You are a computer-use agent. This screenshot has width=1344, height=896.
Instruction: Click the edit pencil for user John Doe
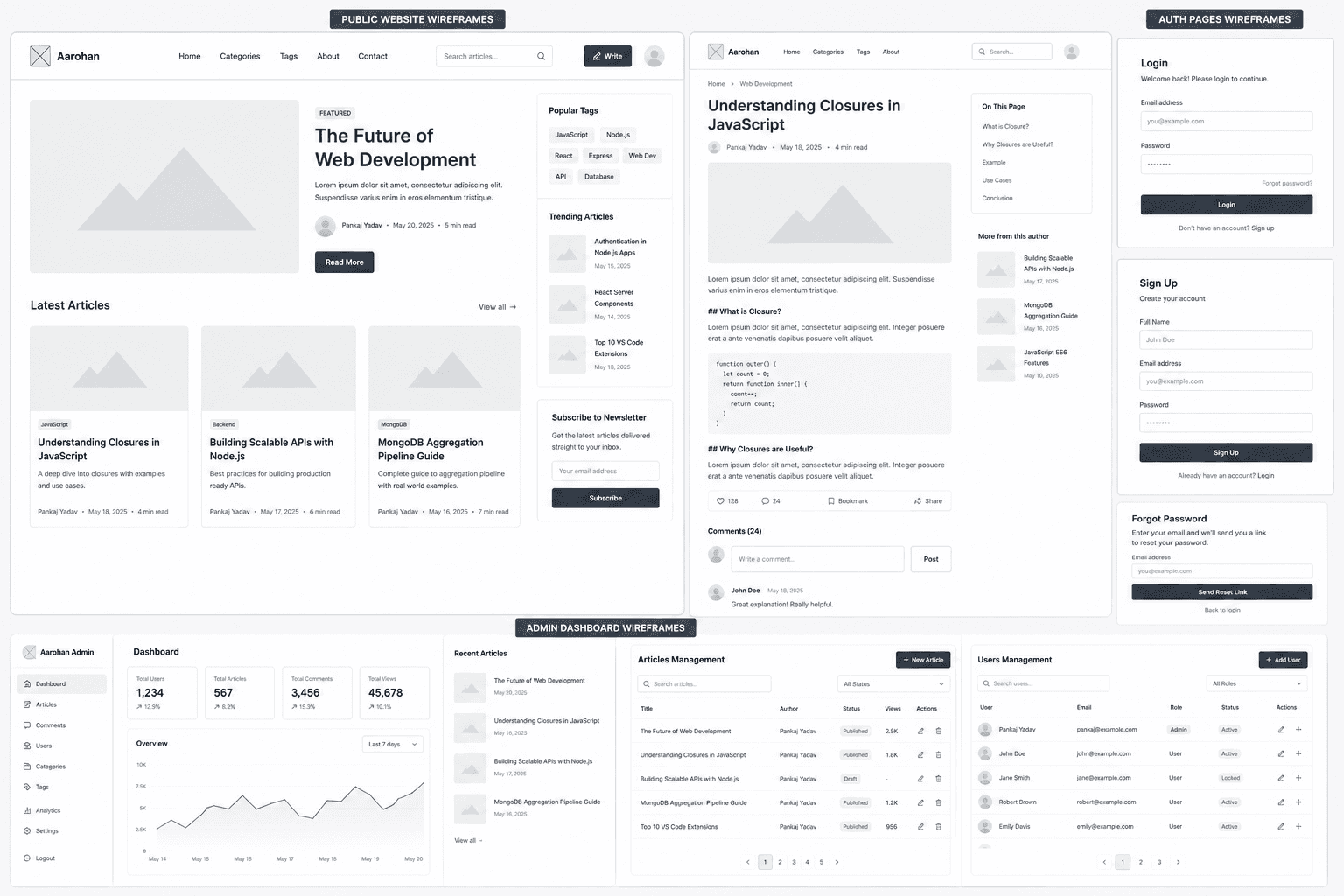[x=1281, y=753]
